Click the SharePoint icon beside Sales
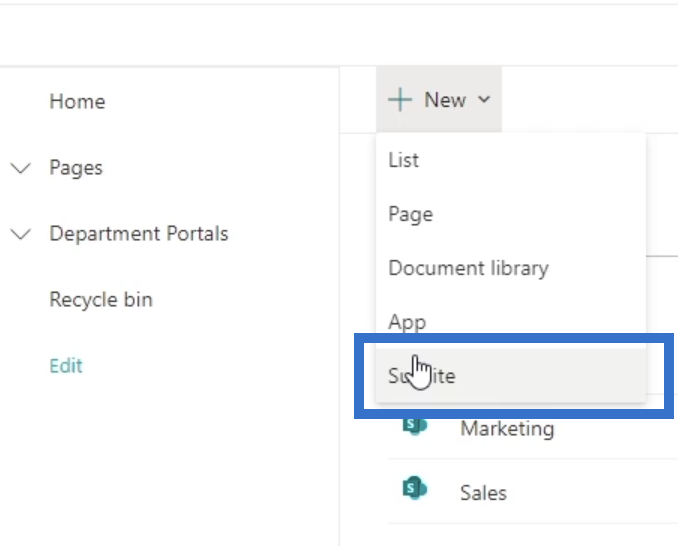Image resolution: width=678 pixels, height=546 pixels. tap(413, 489)
